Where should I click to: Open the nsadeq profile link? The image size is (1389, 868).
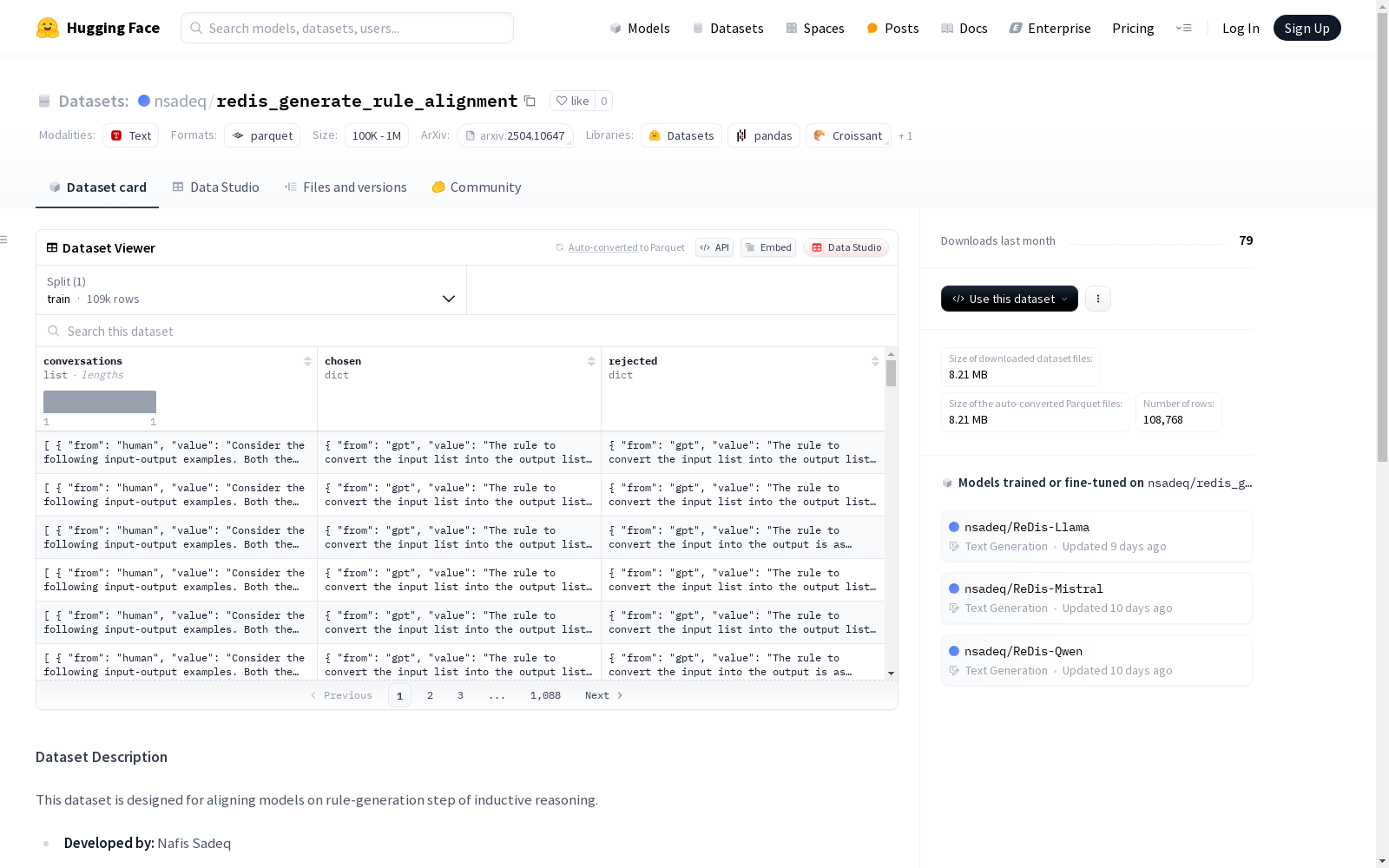click(180, 101)
